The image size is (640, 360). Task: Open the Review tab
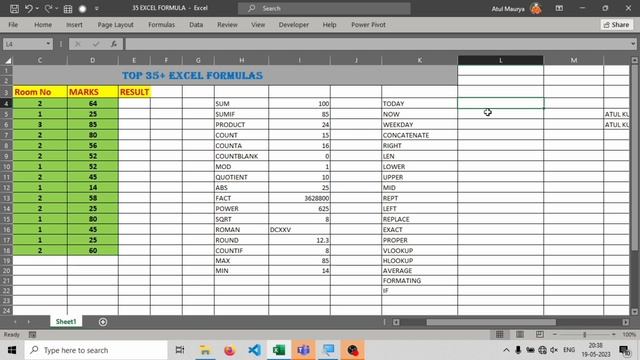point(227,24)
